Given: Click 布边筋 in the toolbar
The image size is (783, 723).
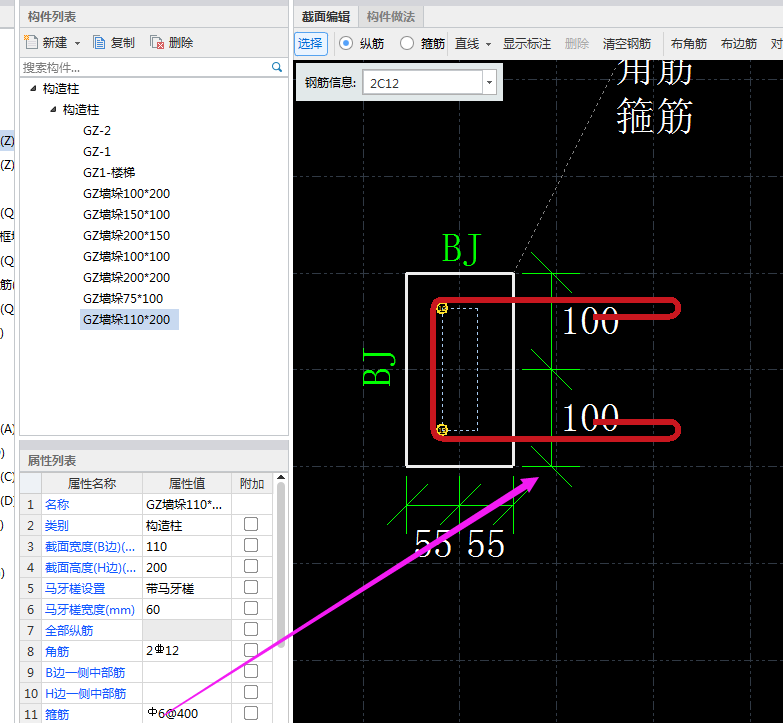Looking at the screenshot, I should point(739,43).
